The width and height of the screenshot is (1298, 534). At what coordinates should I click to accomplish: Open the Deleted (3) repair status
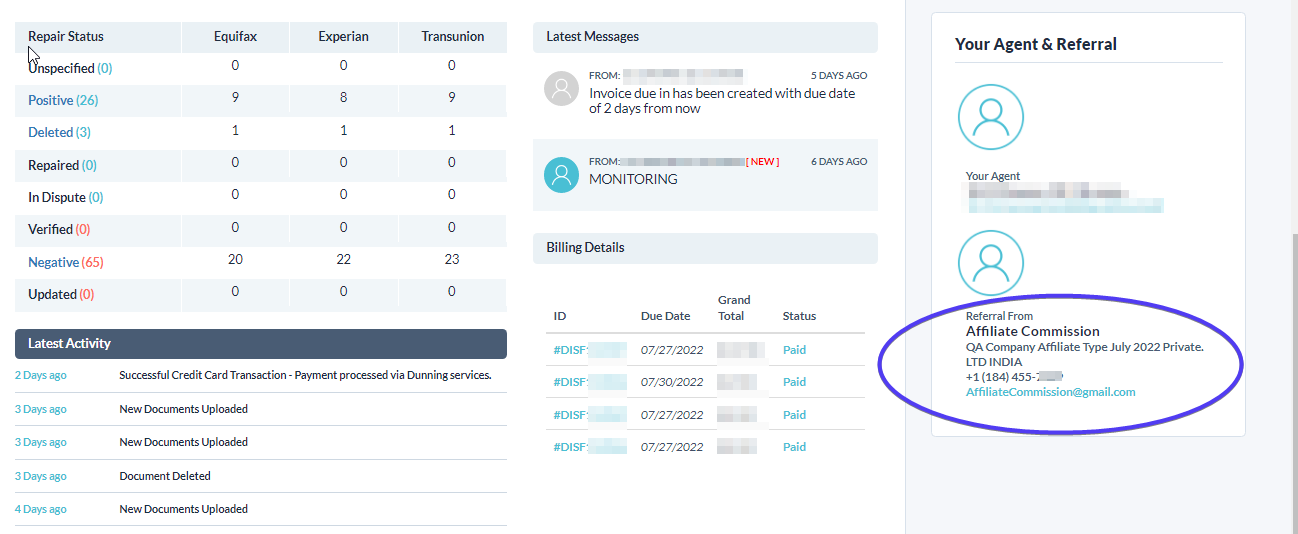(x=59, y=132)
